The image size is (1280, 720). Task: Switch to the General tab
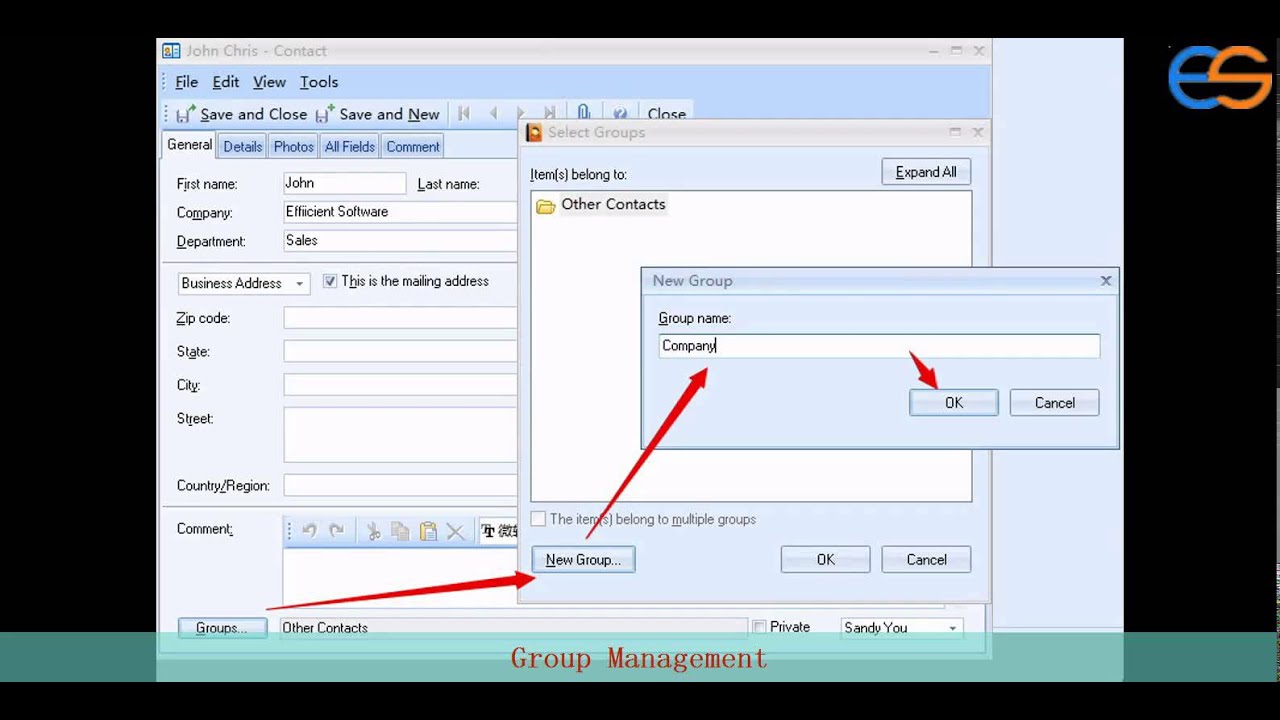coord(189,145)
